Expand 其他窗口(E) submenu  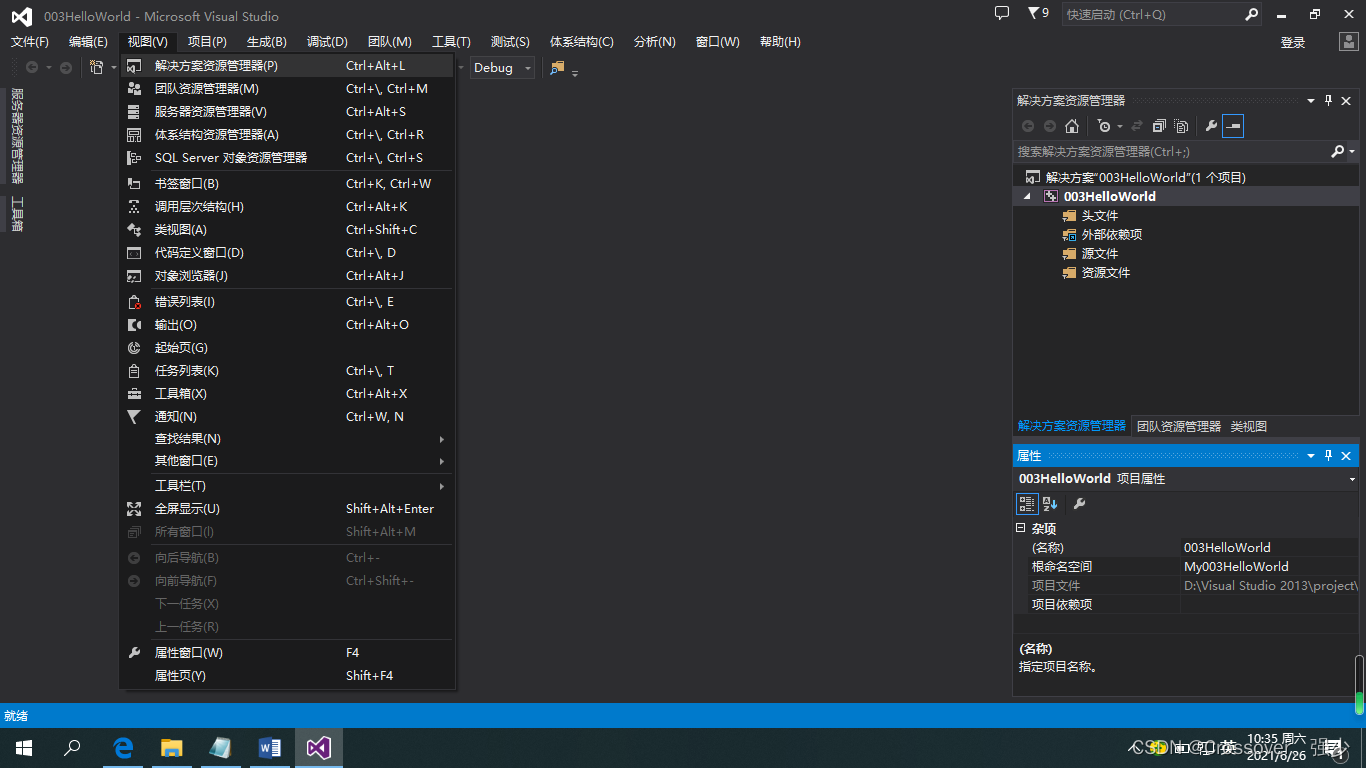[287, 460]
